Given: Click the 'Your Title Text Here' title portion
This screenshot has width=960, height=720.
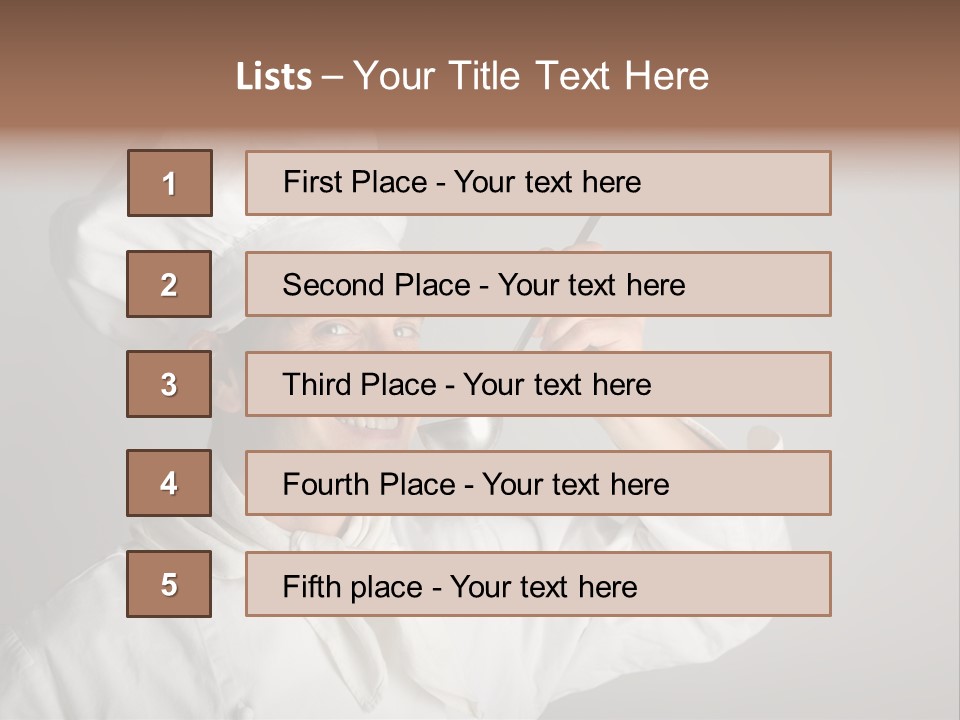Looking at the screenshot, I should pyautogui.click(x=531, y=76).
